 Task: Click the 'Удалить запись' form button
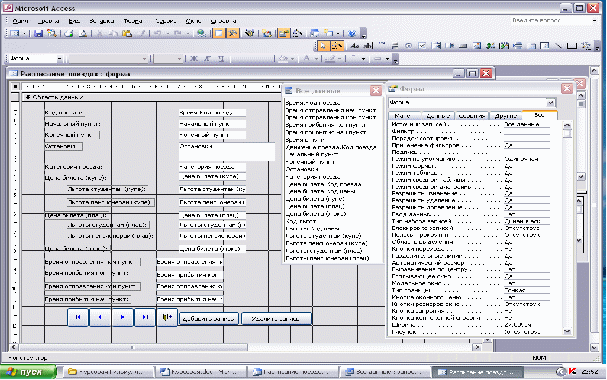tap(276, 318)
